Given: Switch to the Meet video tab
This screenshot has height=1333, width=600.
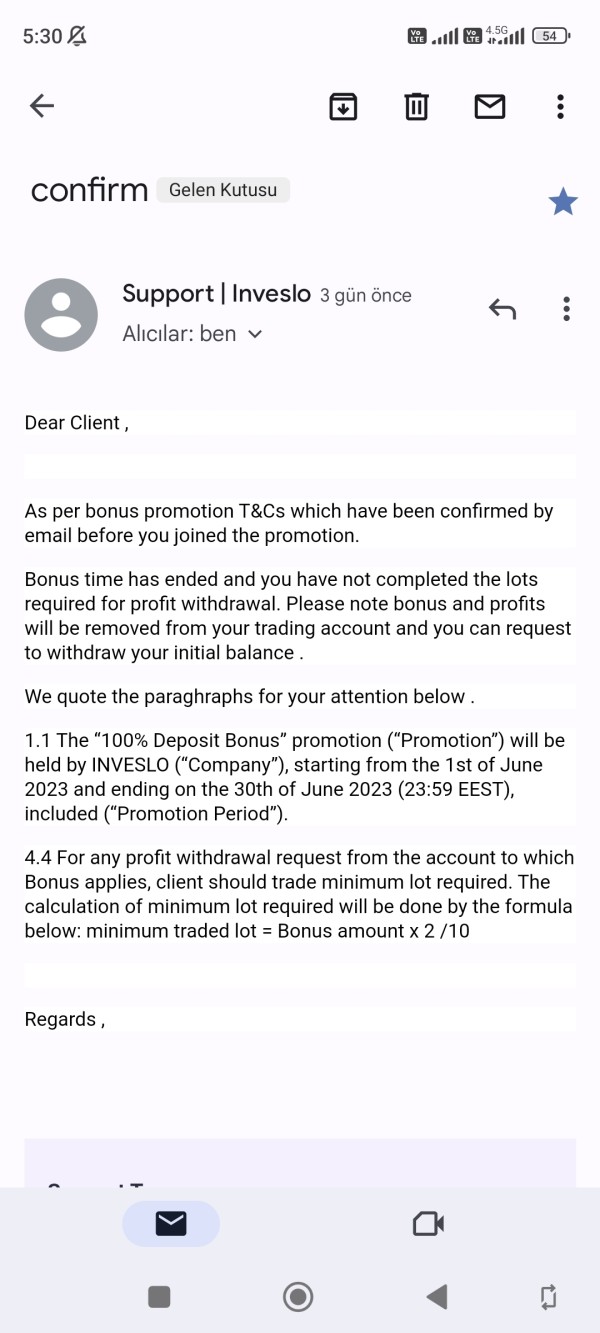Looking at the screenshot, I should [x=428, y=1223].
